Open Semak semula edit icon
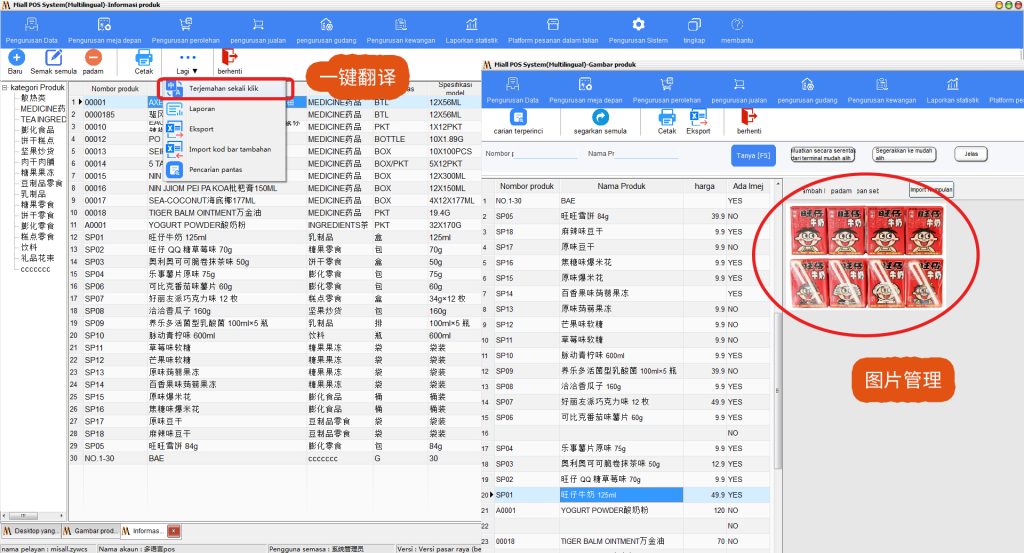The width and height of the screenshot is (1024, 553). pos(54,57)
